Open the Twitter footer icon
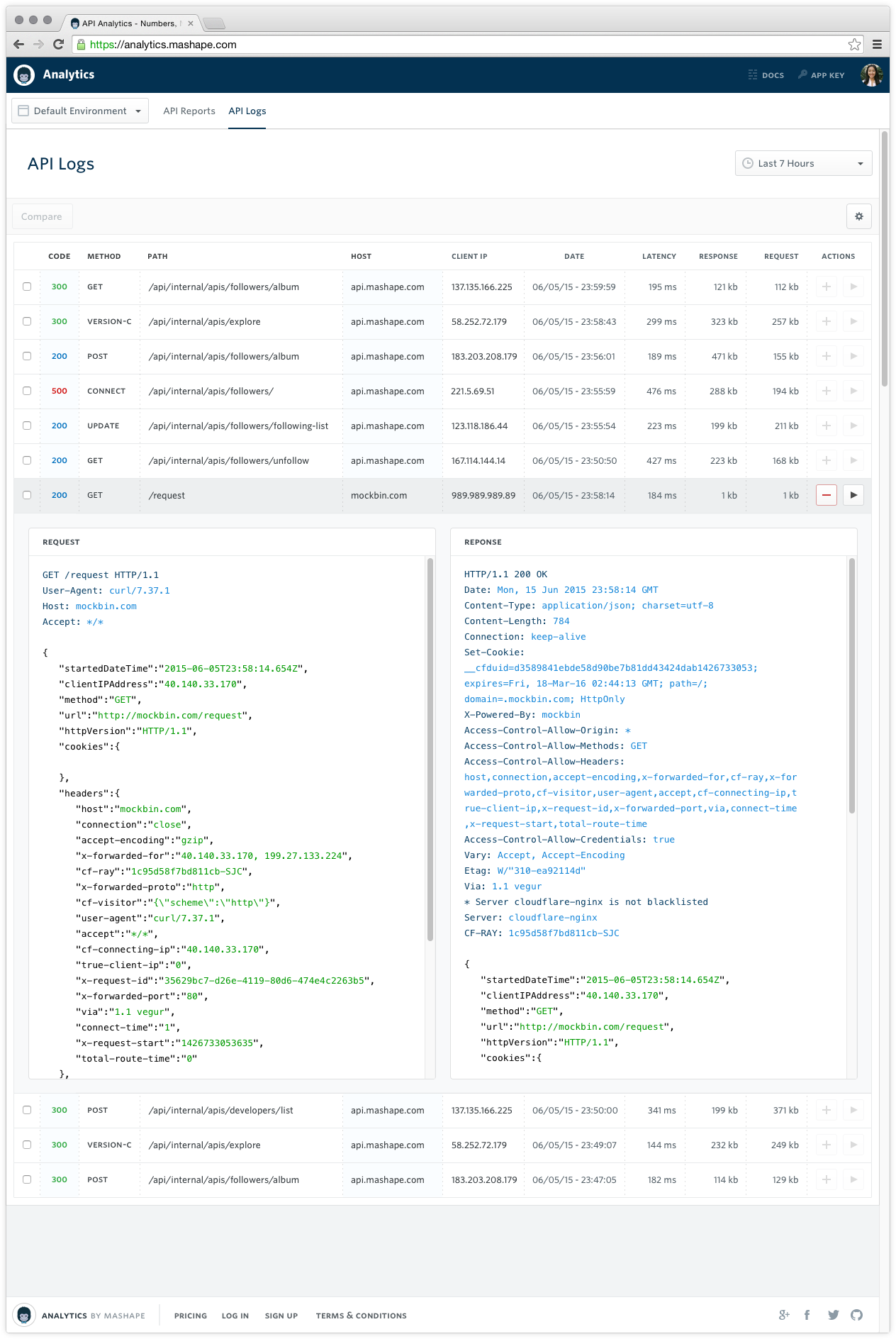Image resolution: width=896 pixels, height=1339 pixels. (833, 1315)
